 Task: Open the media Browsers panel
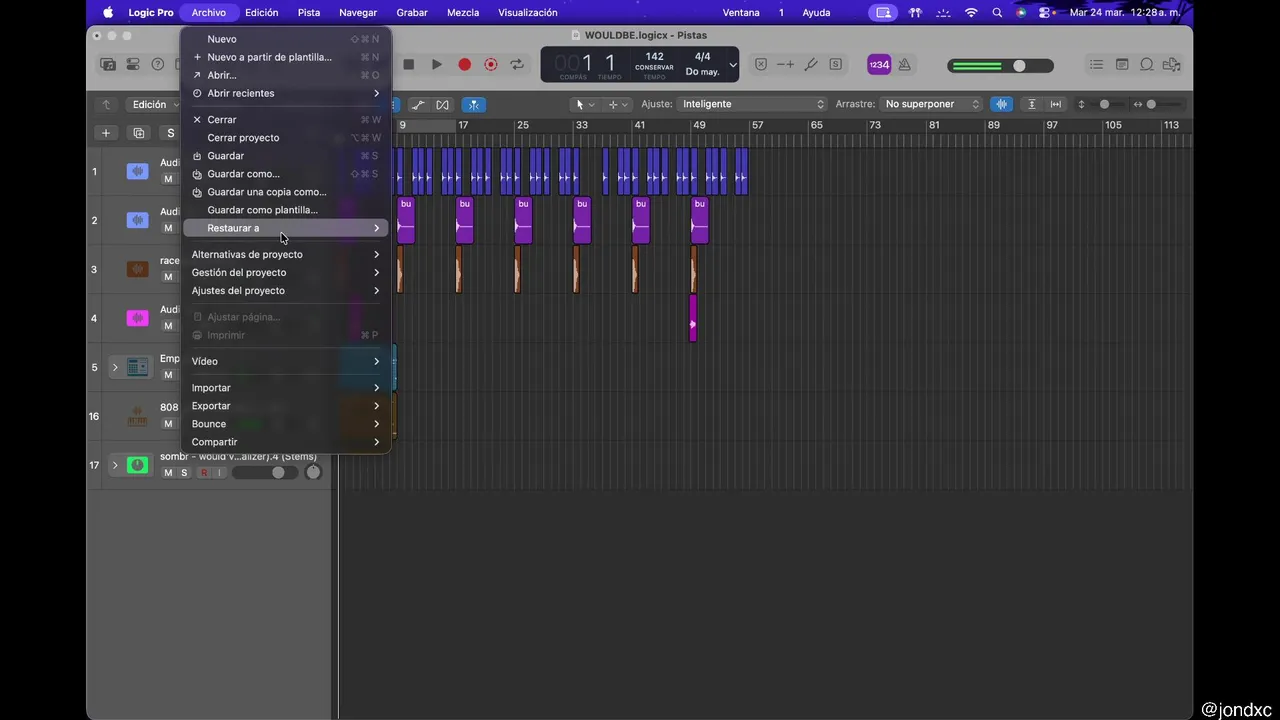pyautogui.click(x=1172, y=64)
